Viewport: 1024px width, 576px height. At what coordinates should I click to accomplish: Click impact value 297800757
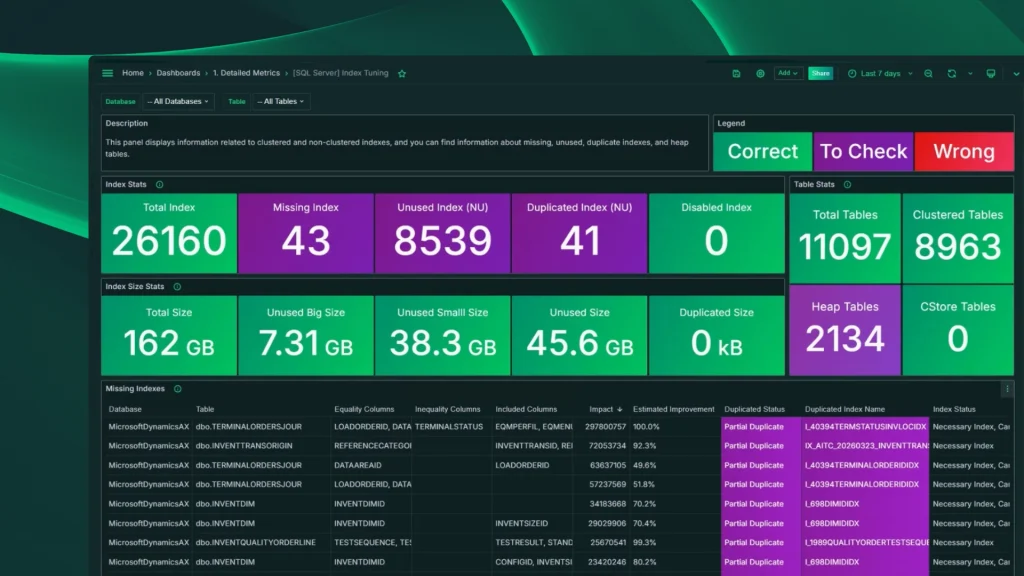[x=605, y=427]
